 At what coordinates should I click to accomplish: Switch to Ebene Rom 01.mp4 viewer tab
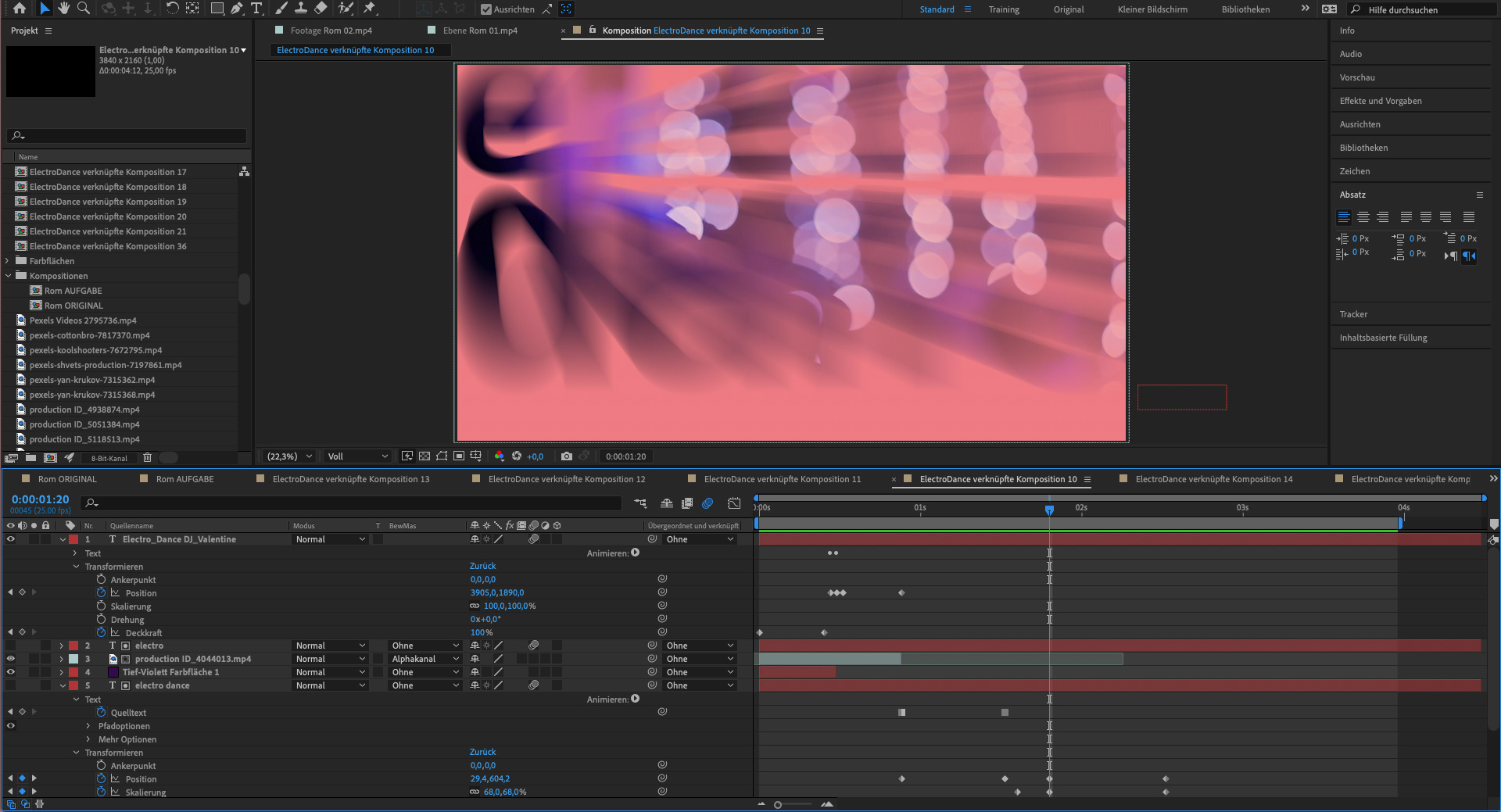480,30
